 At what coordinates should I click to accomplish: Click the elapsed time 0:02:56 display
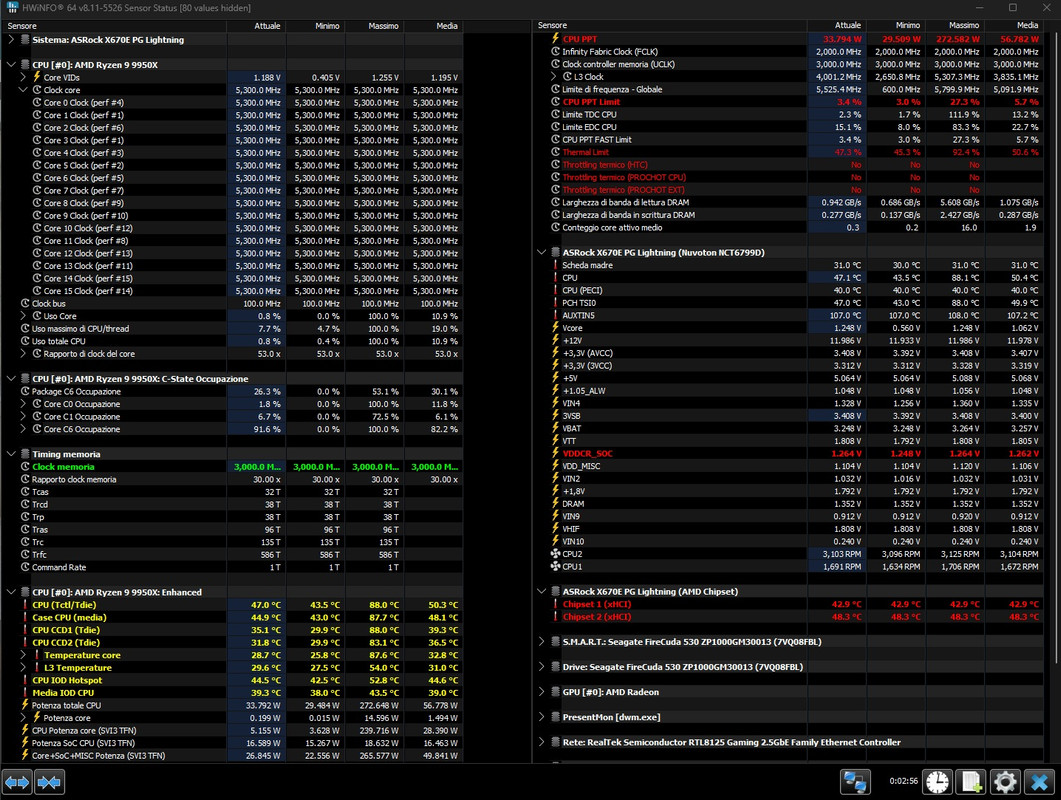click(x=903, y=781)
